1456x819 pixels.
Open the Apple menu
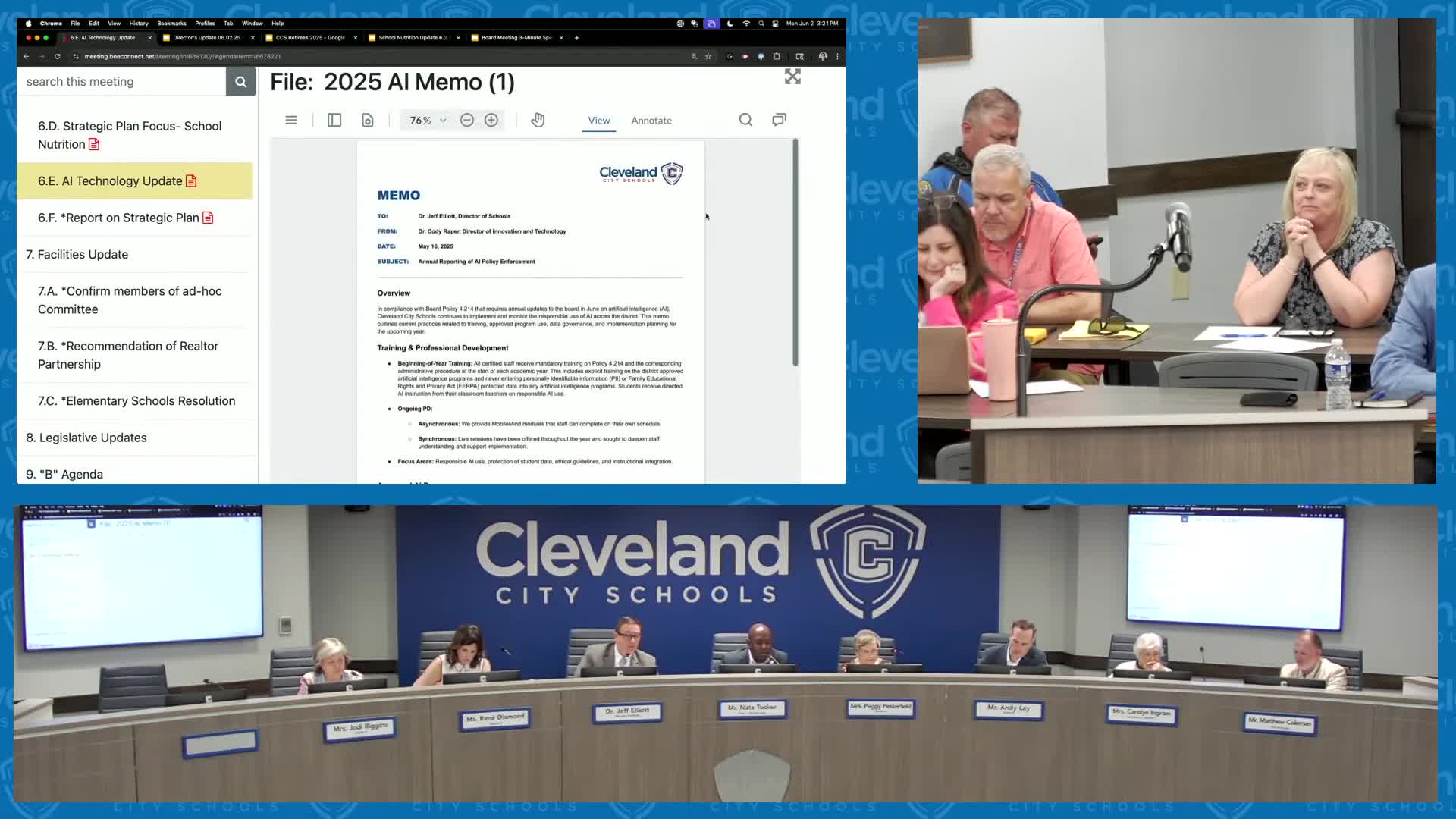pos(28,24)
